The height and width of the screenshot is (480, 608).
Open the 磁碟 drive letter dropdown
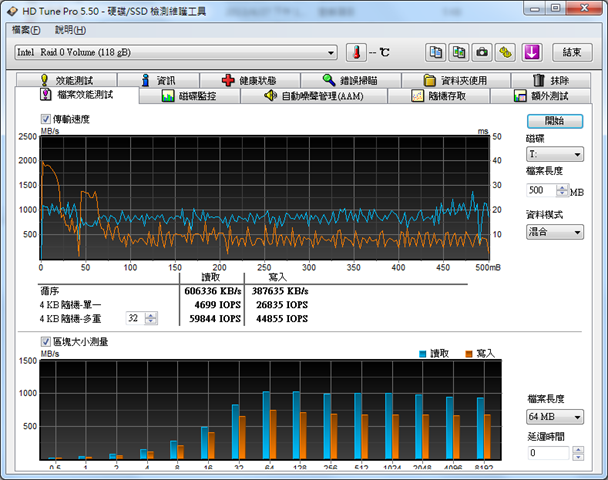[555, 156]
